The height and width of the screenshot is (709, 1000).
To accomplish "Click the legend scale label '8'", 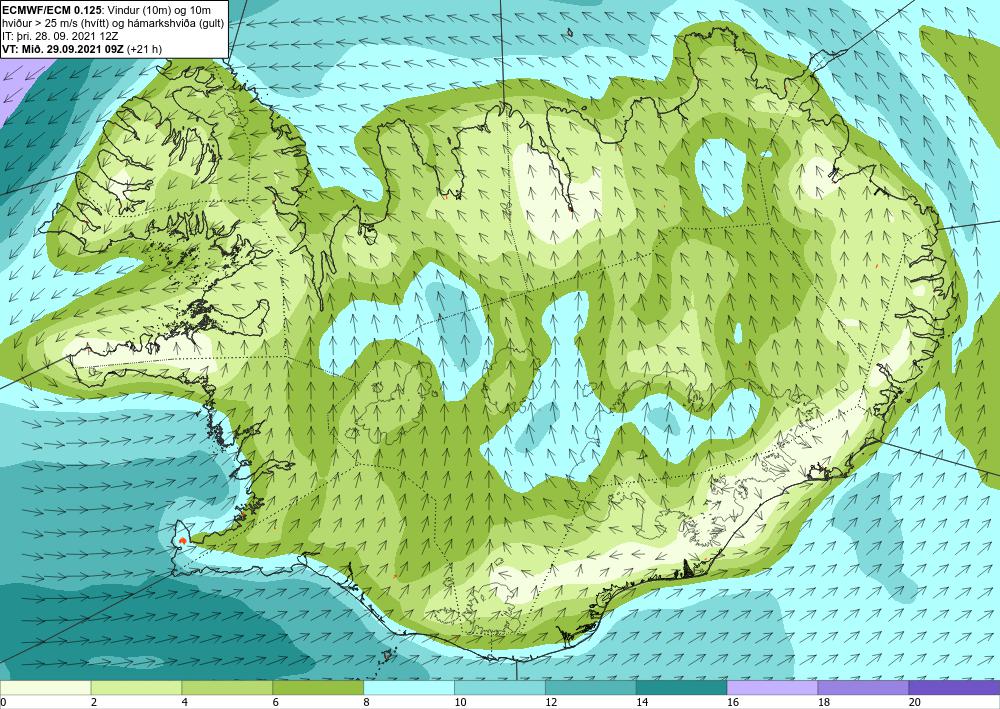I will [366, 703].
